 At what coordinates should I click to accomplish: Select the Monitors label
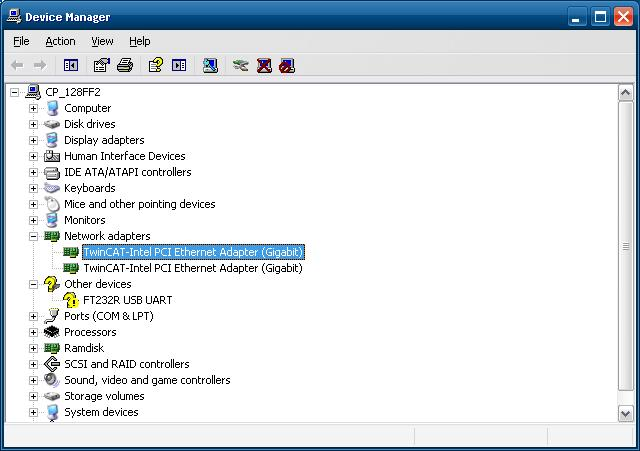point(84,220)
